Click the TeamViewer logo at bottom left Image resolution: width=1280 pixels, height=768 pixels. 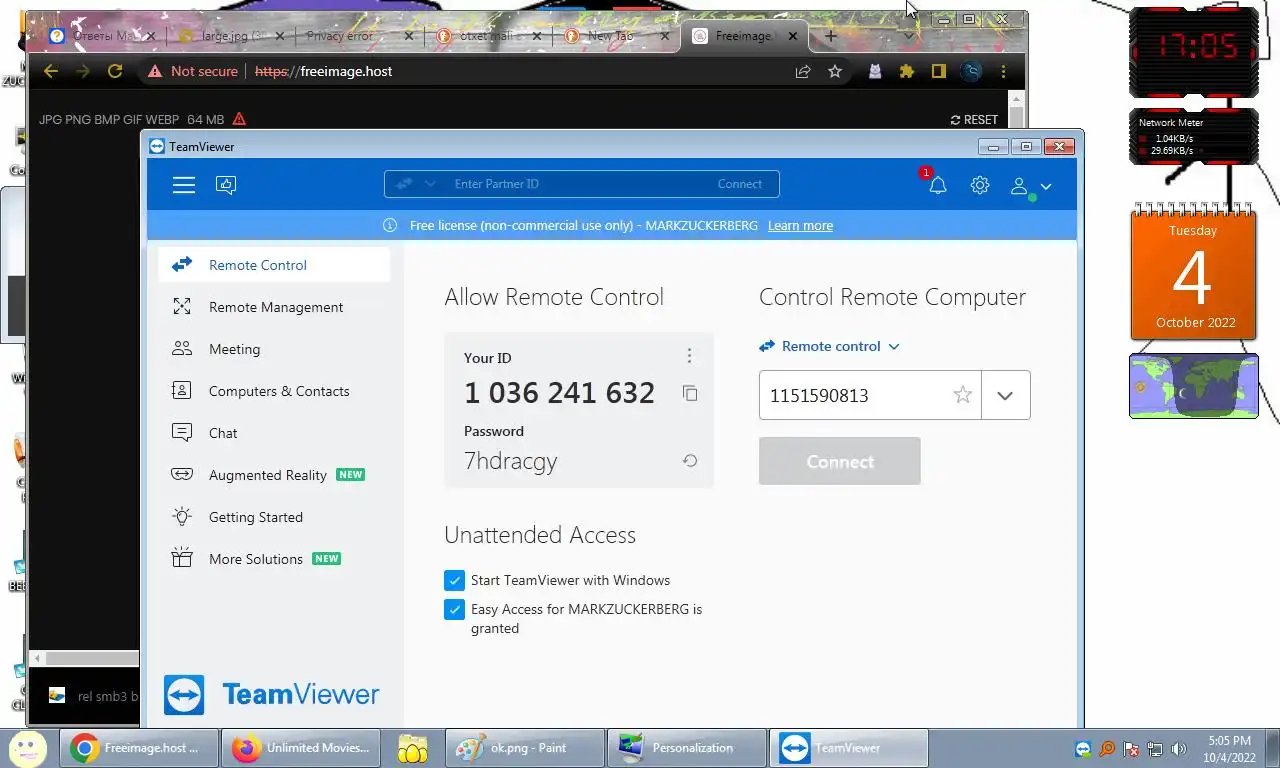272,695
